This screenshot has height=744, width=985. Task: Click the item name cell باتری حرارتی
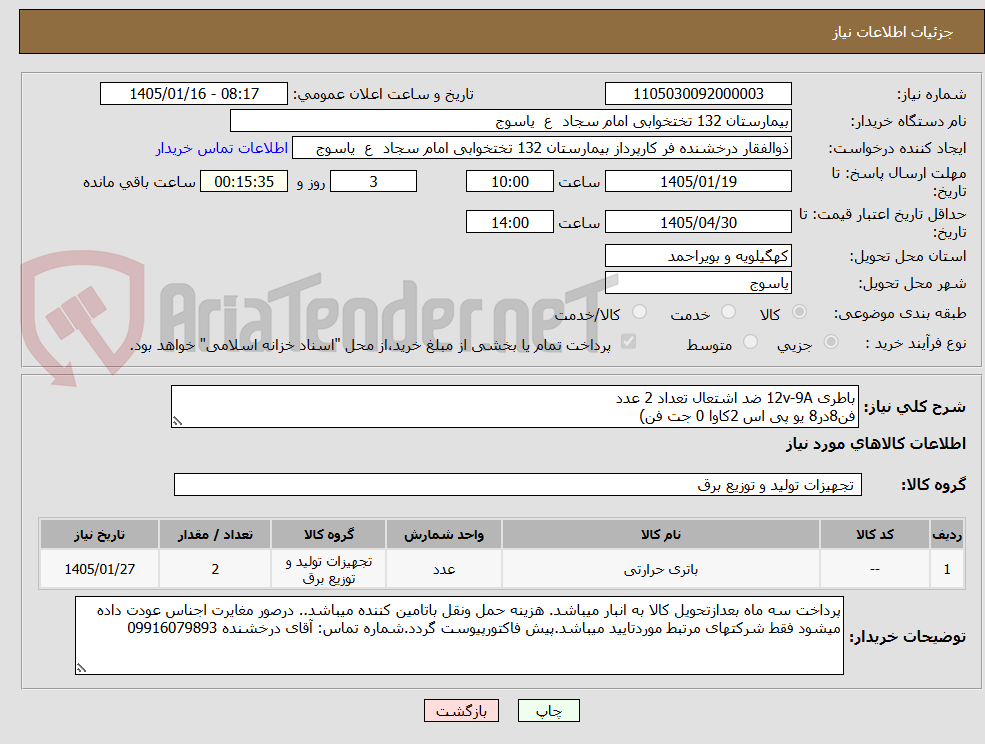click(660, 569)
